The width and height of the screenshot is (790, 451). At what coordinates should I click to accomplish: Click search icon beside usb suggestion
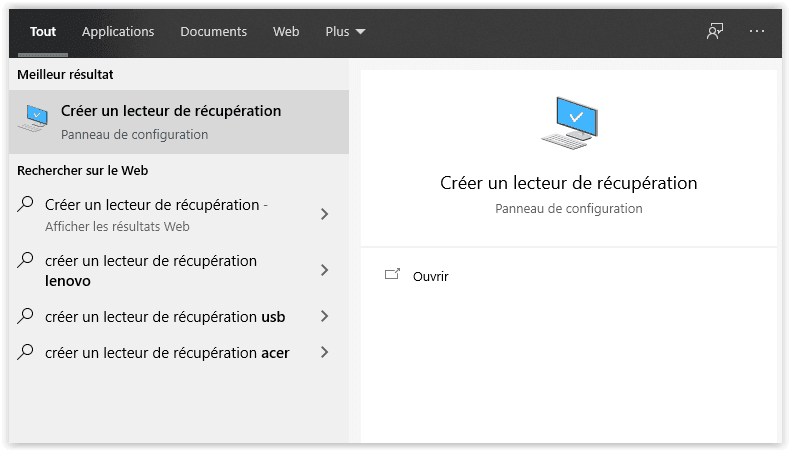[26, 316]
